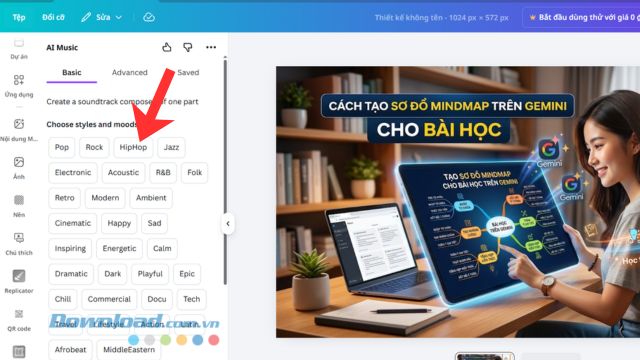Pick the Energetic mood
Screen dimensions: 640x360
(119, 249)
